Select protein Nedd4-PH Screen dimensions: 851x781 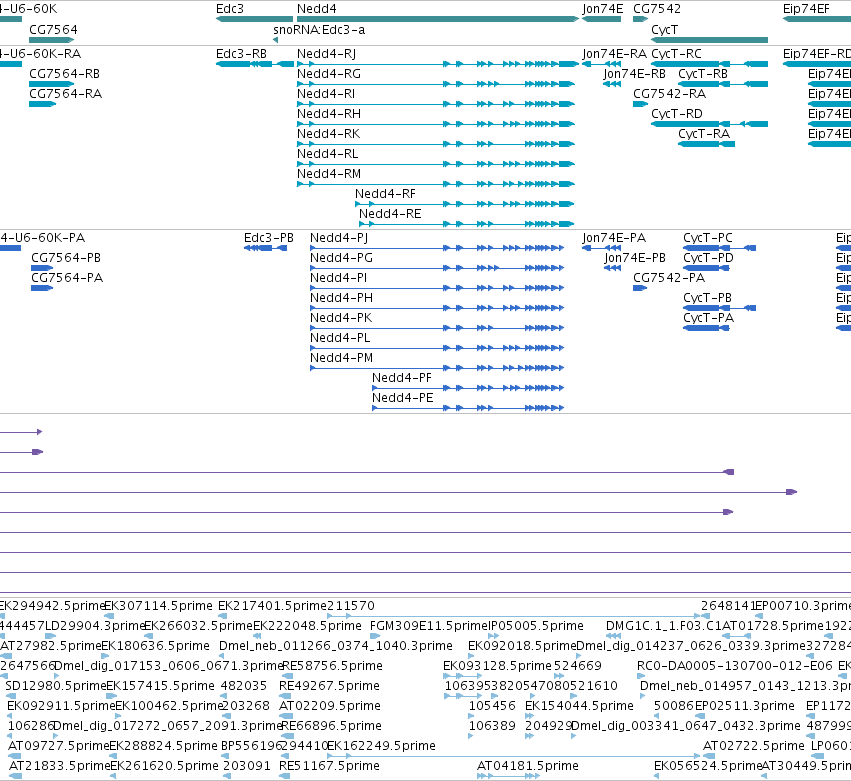click(341, 298)
